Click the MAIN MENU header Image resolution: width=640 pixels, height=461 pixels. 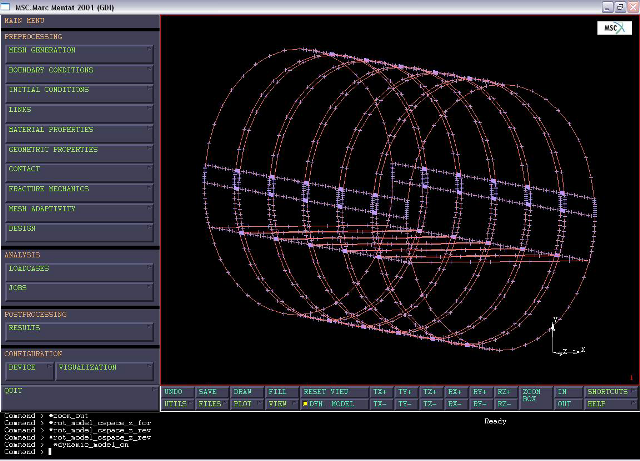24,20
